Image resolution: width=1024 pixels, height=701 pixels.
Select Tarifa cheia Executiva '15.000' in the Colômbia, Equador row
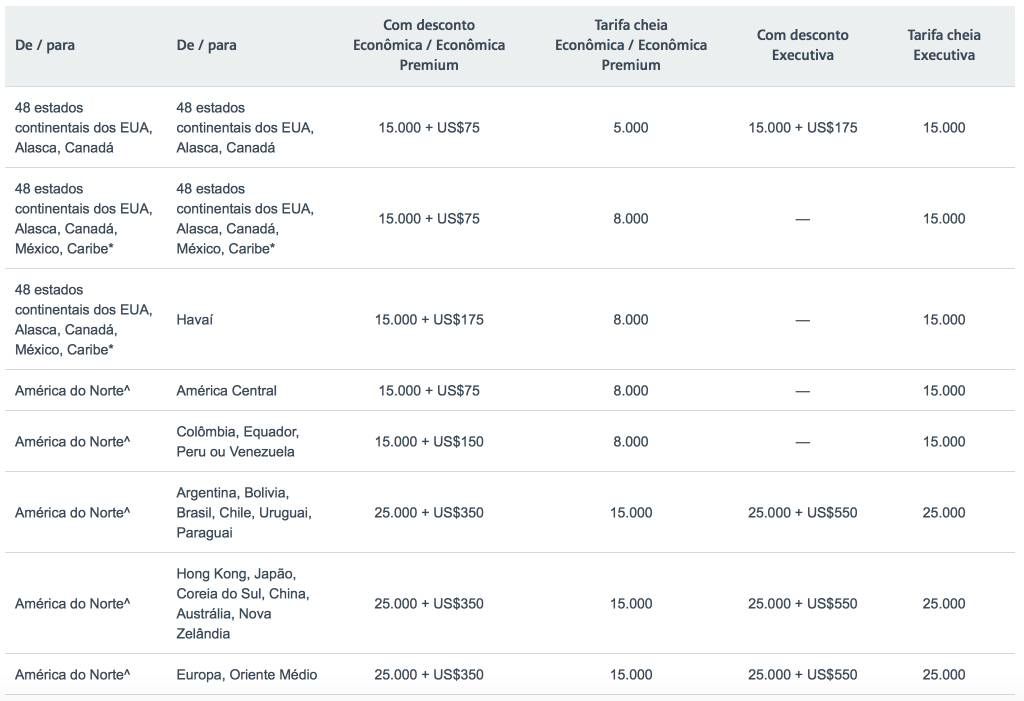pos(944,442)
